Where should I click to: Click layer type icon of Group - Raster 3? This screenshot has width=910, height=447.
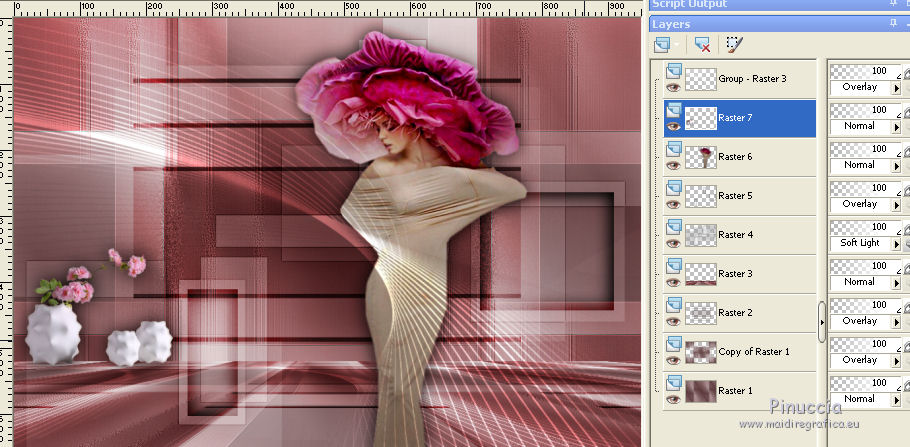(673, 70)
